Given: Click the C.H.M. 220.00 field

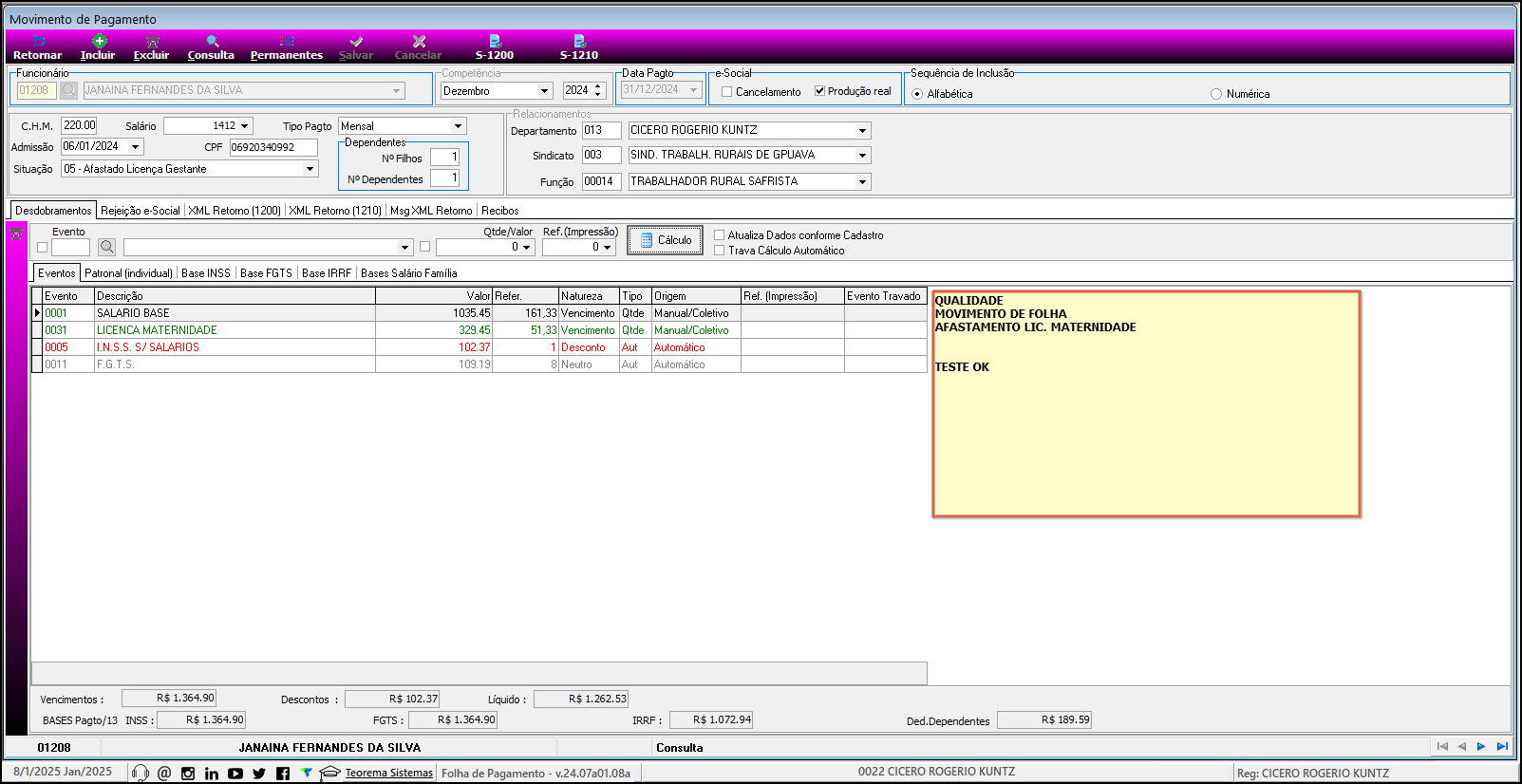Looking at the screenshot, I should 79,125.
